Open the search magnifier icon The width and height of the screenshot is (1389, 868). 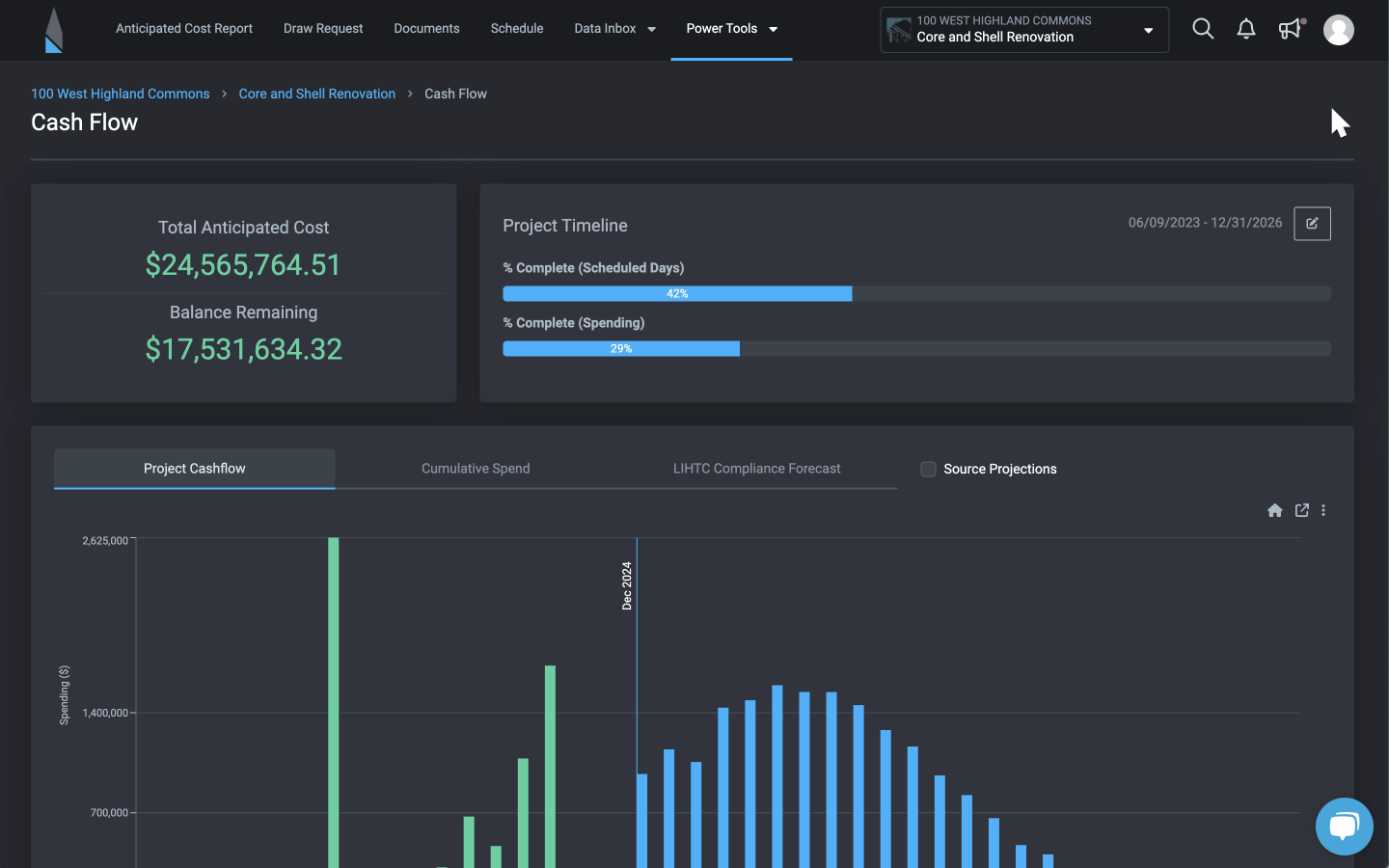[1203, 29]
